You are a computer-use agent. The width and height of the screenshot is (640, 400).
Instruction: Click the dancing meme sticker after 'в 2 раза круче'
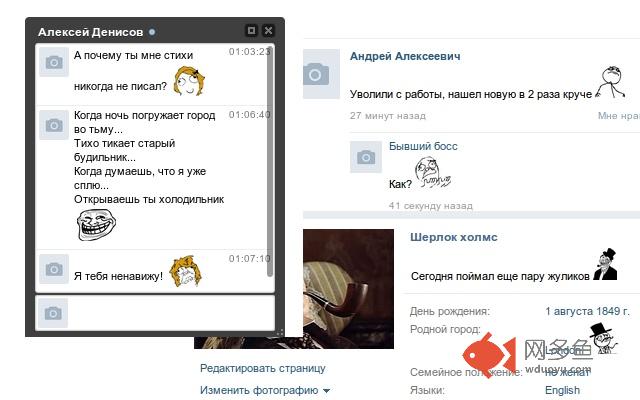tap(610, 82)
